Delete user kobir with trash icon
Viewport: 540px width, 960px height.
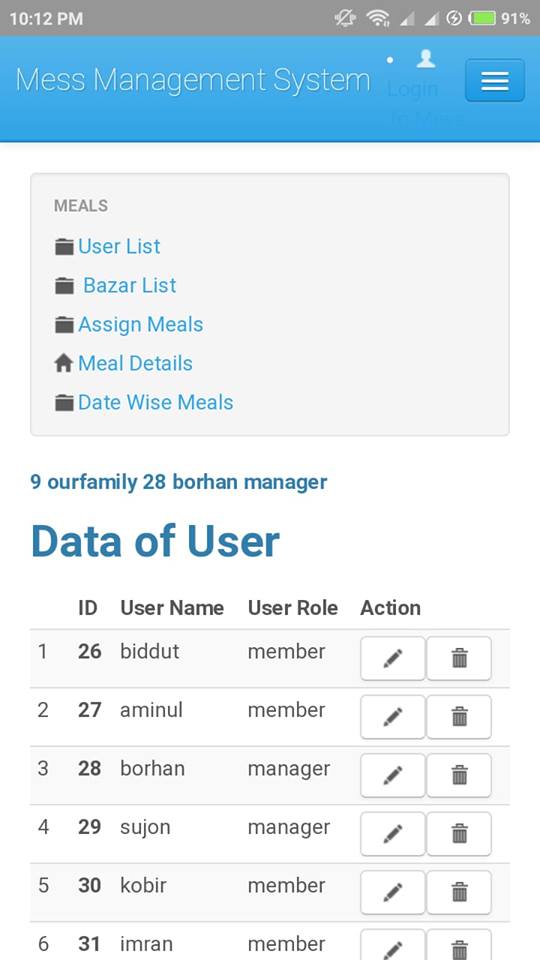(x=459, y=893)
